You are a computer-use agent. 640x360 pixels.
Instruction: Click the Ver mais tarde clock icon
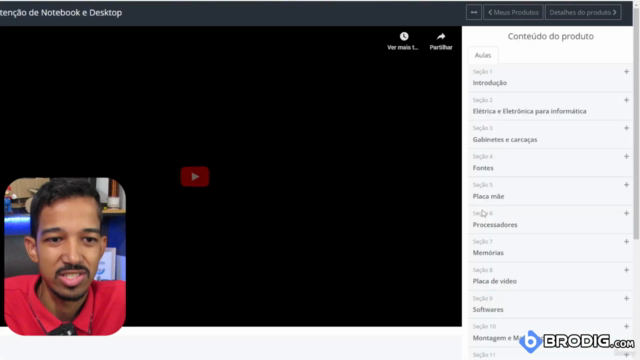coord(404,36)
